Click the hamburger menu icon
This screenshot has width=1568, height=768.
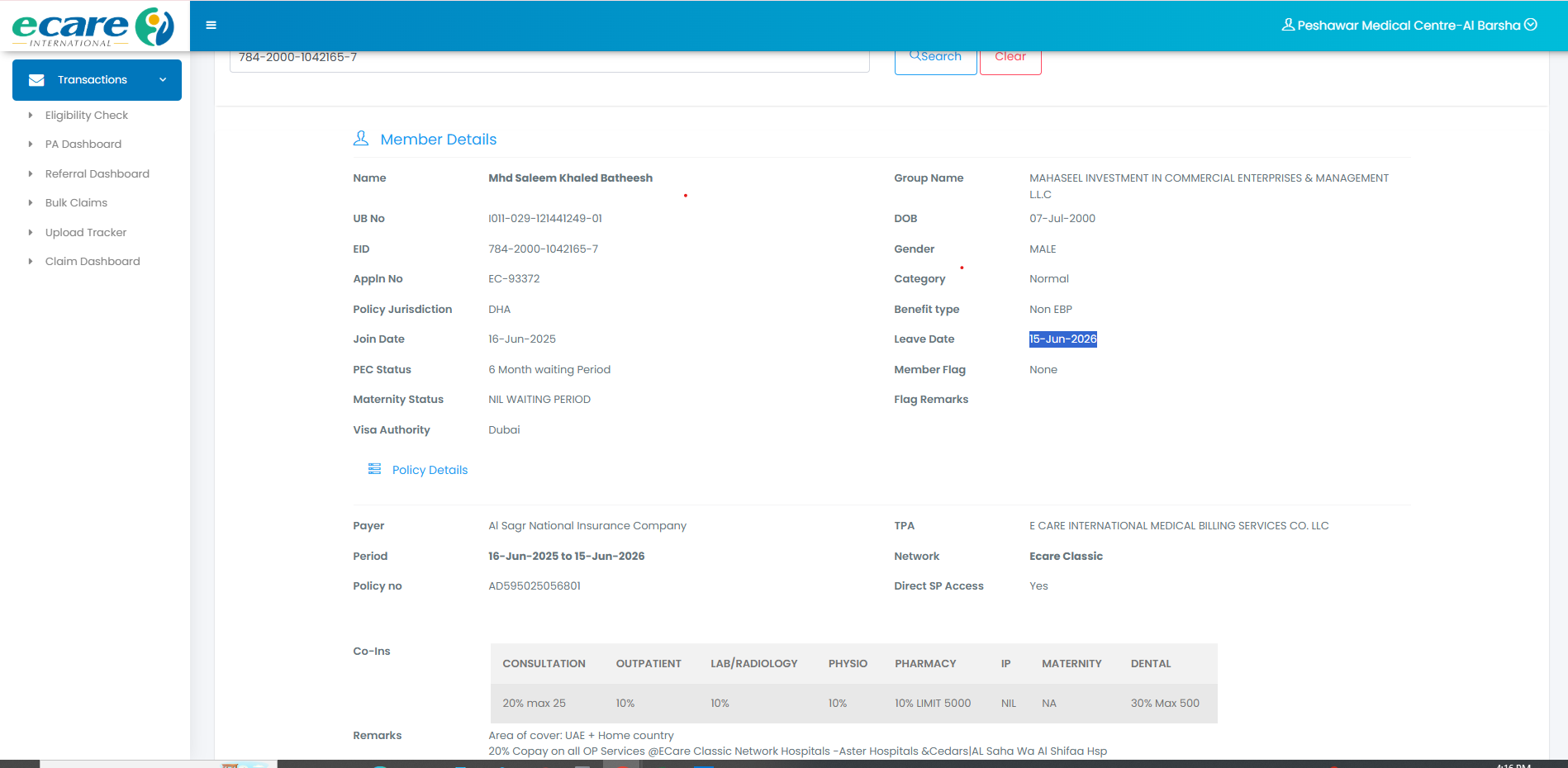pos(211,26)
